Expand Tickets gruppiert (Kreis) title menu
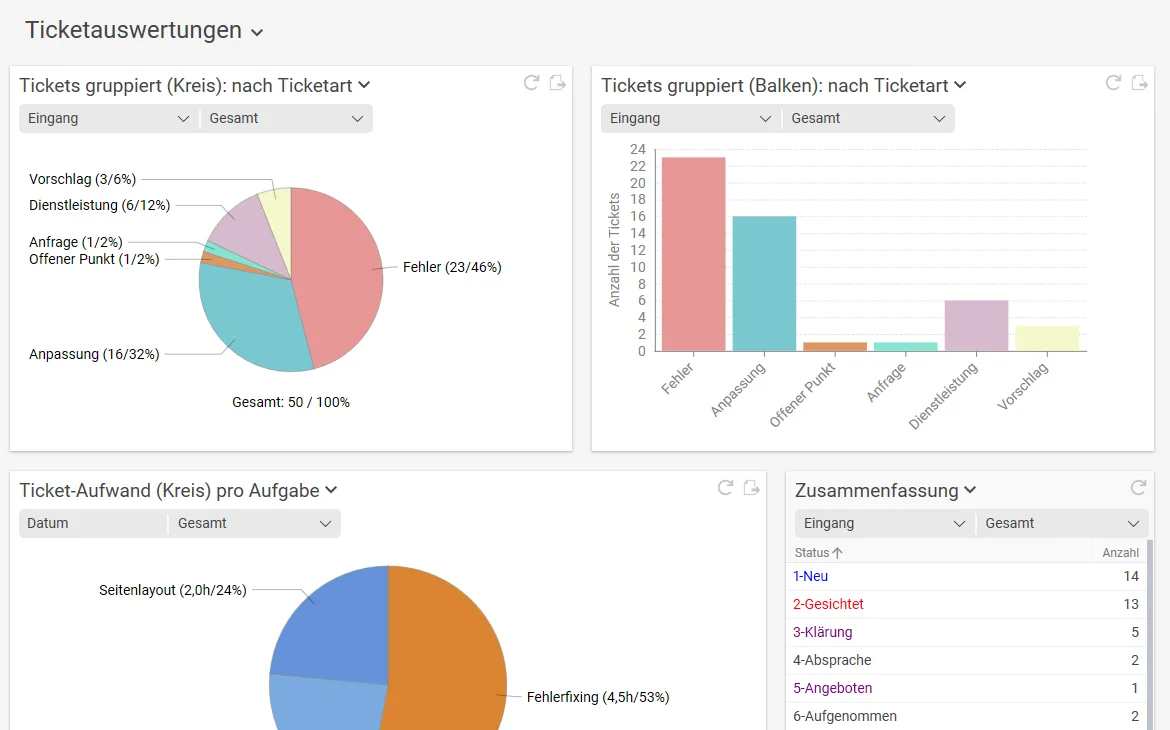 pos(364,85)
